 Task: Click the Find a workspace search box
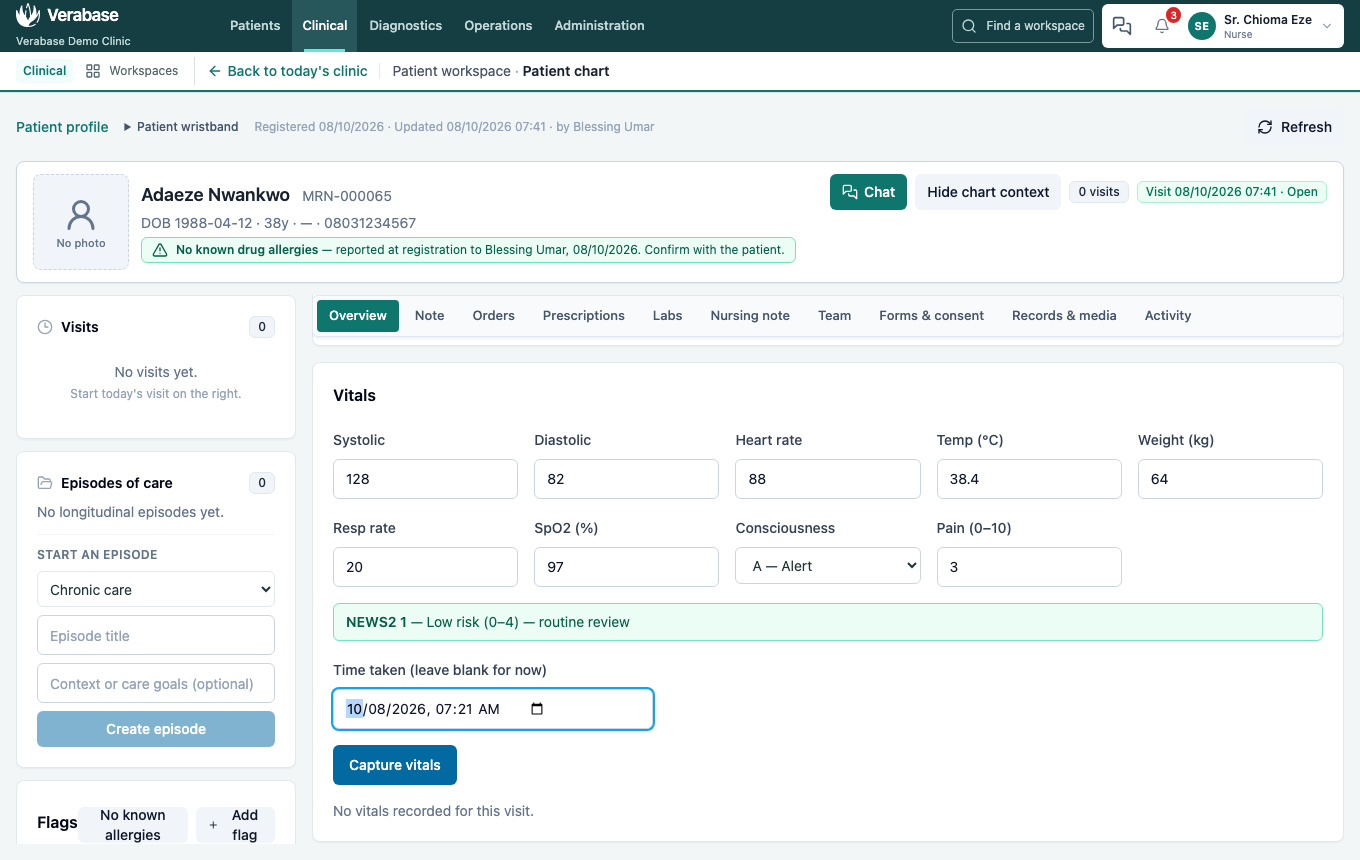1023,26
